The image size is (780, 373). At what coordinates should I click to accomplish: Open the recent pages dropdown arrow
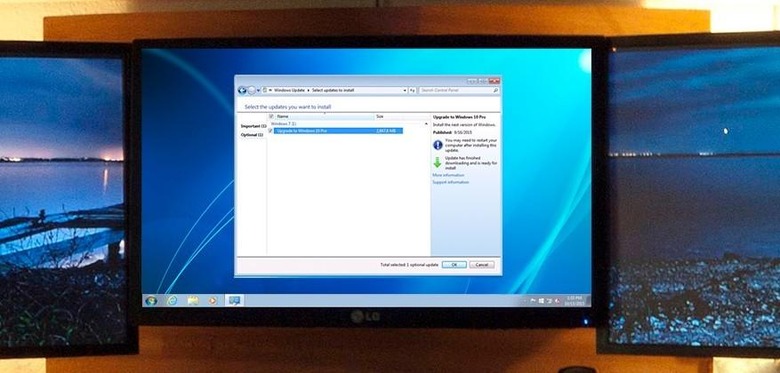258,91
